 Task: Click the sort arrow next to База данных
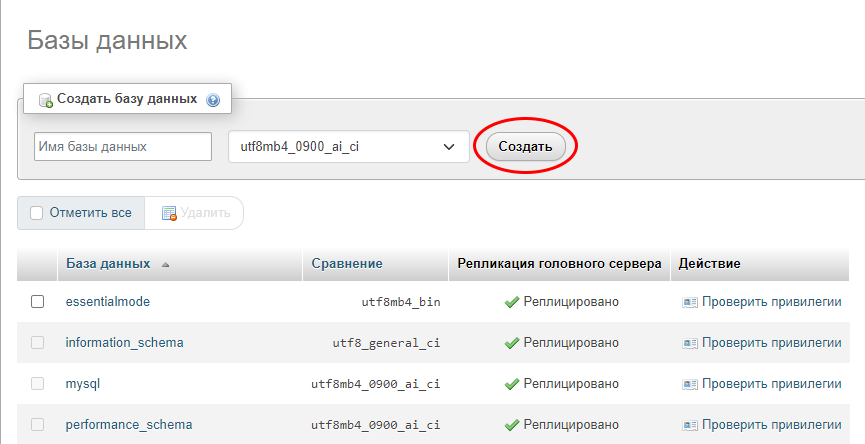pyautogui.click(x=165, y=265)
